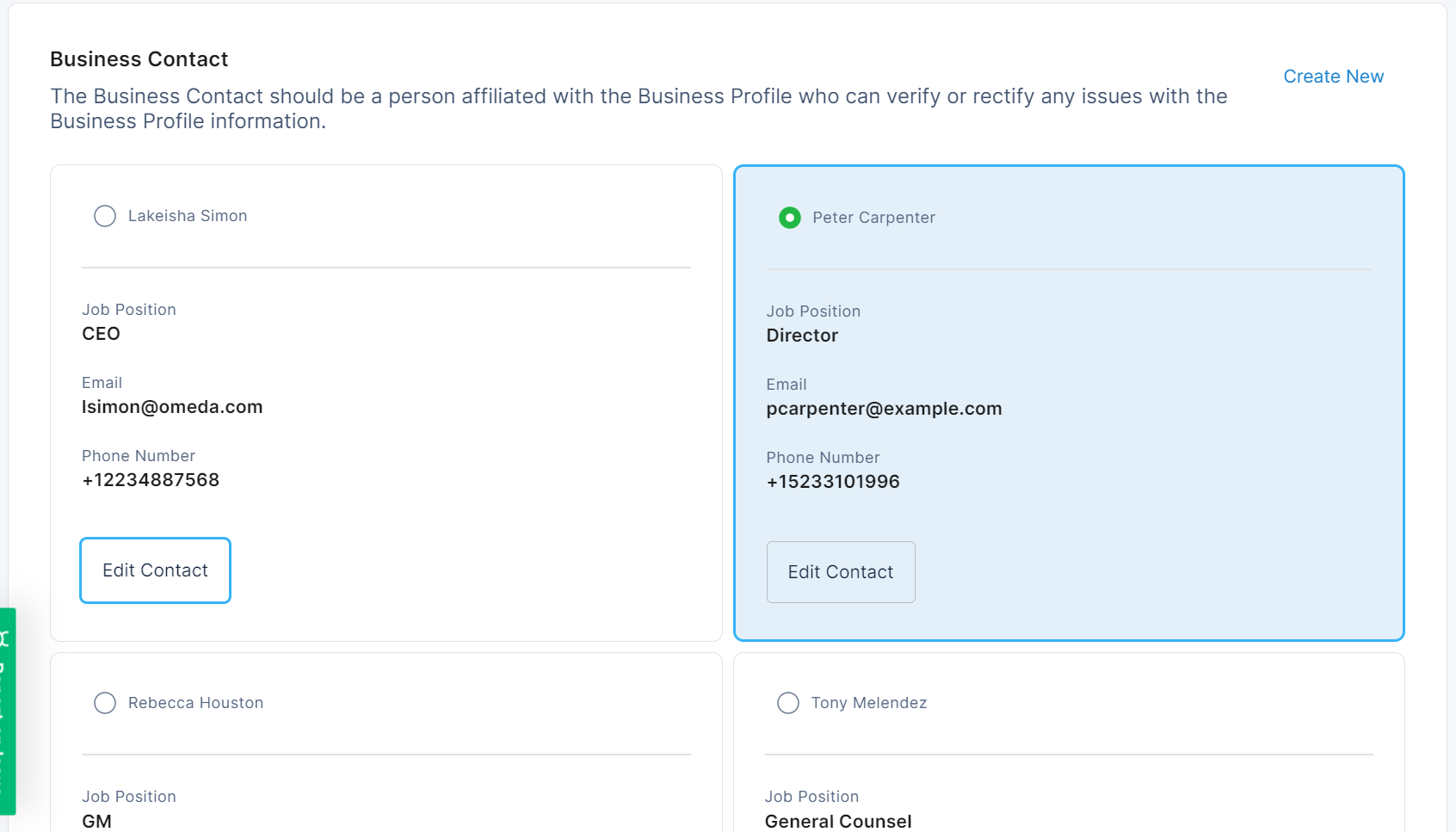Click the Rebecca Houston name label
Viewport: 1456px width, 832px height.
tap(195, 703)
